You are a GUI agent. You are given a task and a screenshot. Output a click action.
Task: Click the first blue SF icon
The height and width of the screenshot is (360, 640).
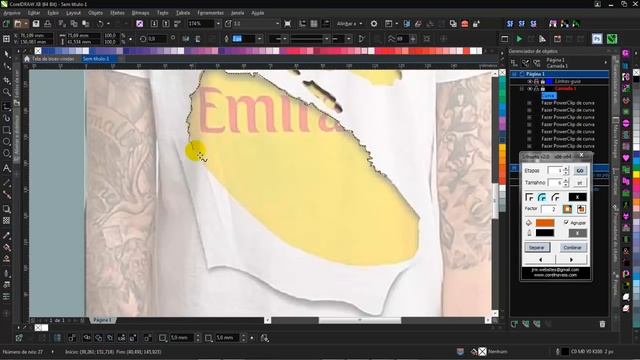click(510, 24)
